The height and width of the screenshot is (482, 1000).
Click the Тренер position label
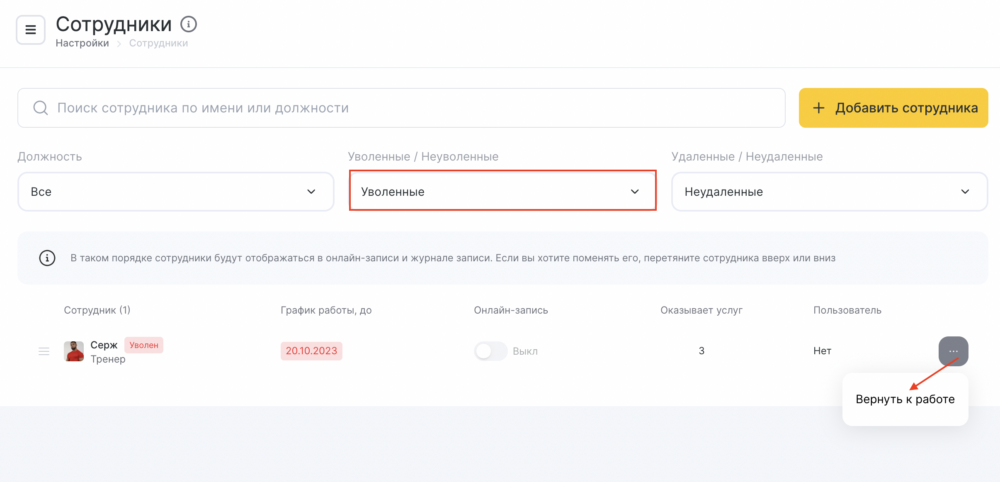pos(108,359)
